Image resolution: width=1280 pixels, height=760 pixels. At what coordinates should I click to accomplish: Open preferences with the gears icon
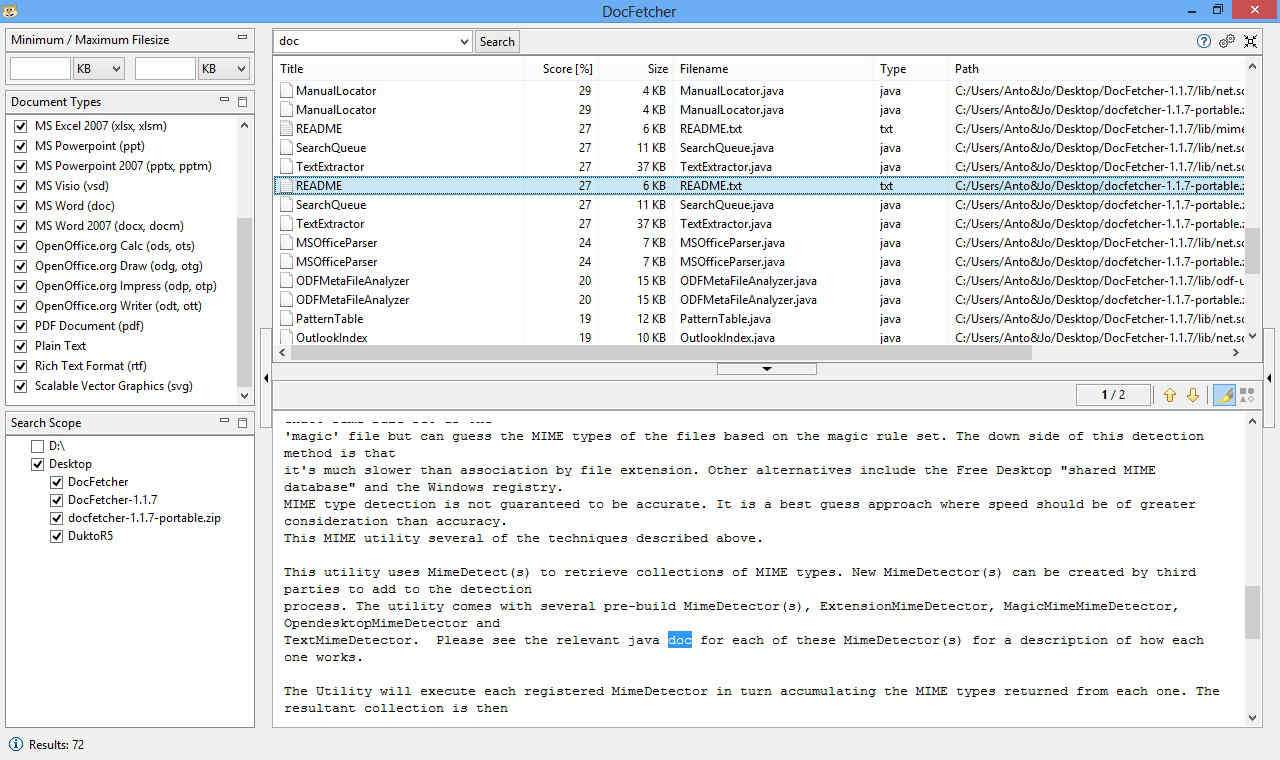pyautogui.click(x=1227, y=41)
